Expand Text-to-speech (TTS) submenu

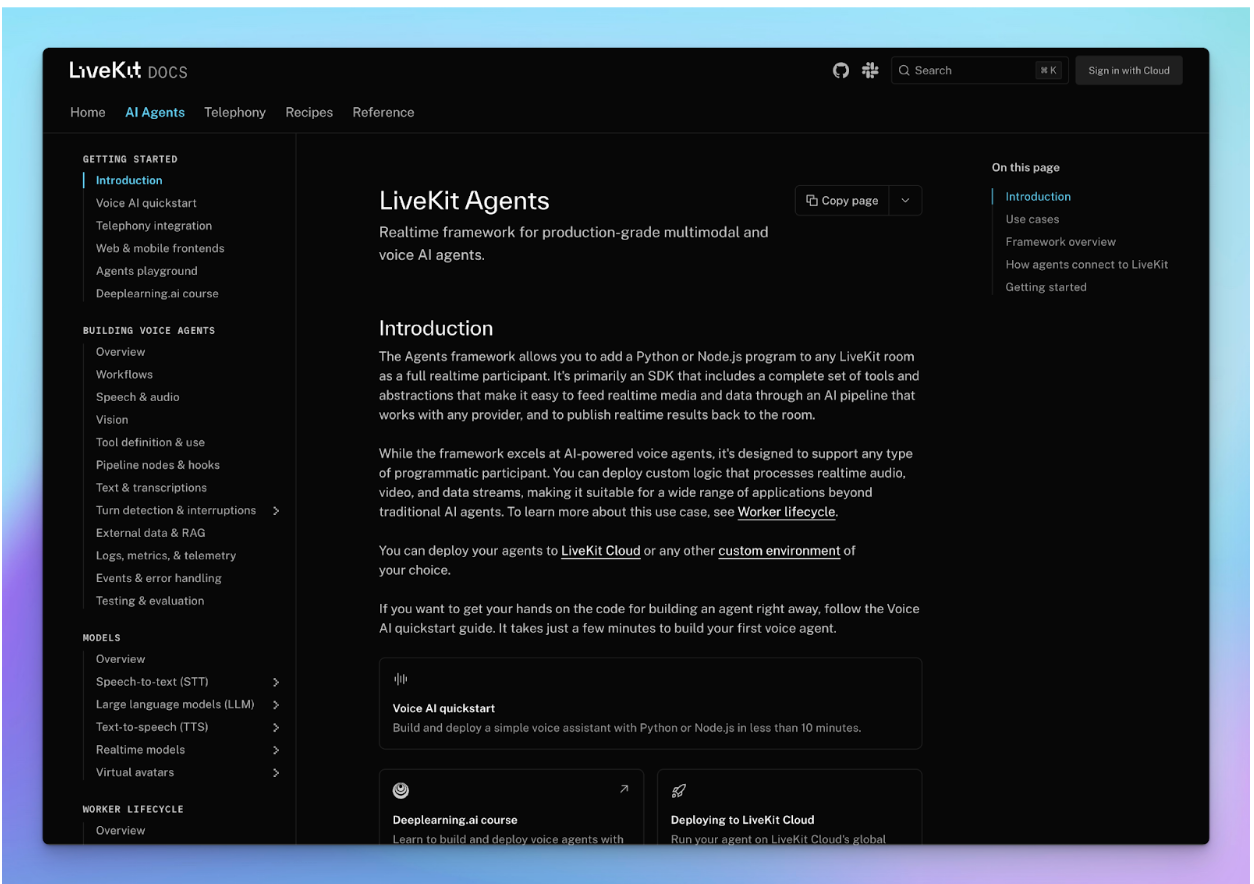tap(276, 728)
